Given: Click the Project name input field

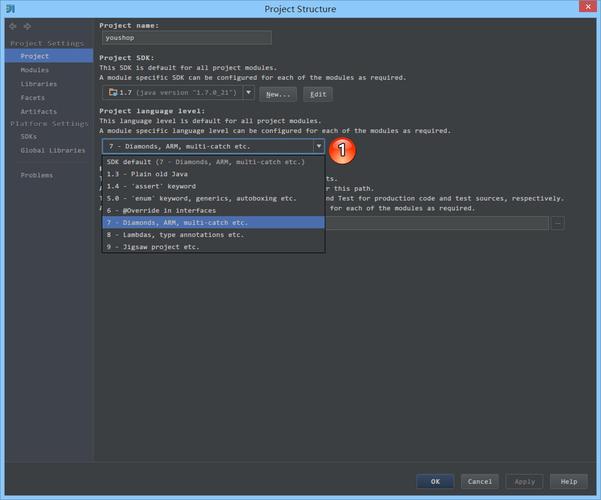Looking at the screenshot, I should pyautogui.click(x=186, y=38).
